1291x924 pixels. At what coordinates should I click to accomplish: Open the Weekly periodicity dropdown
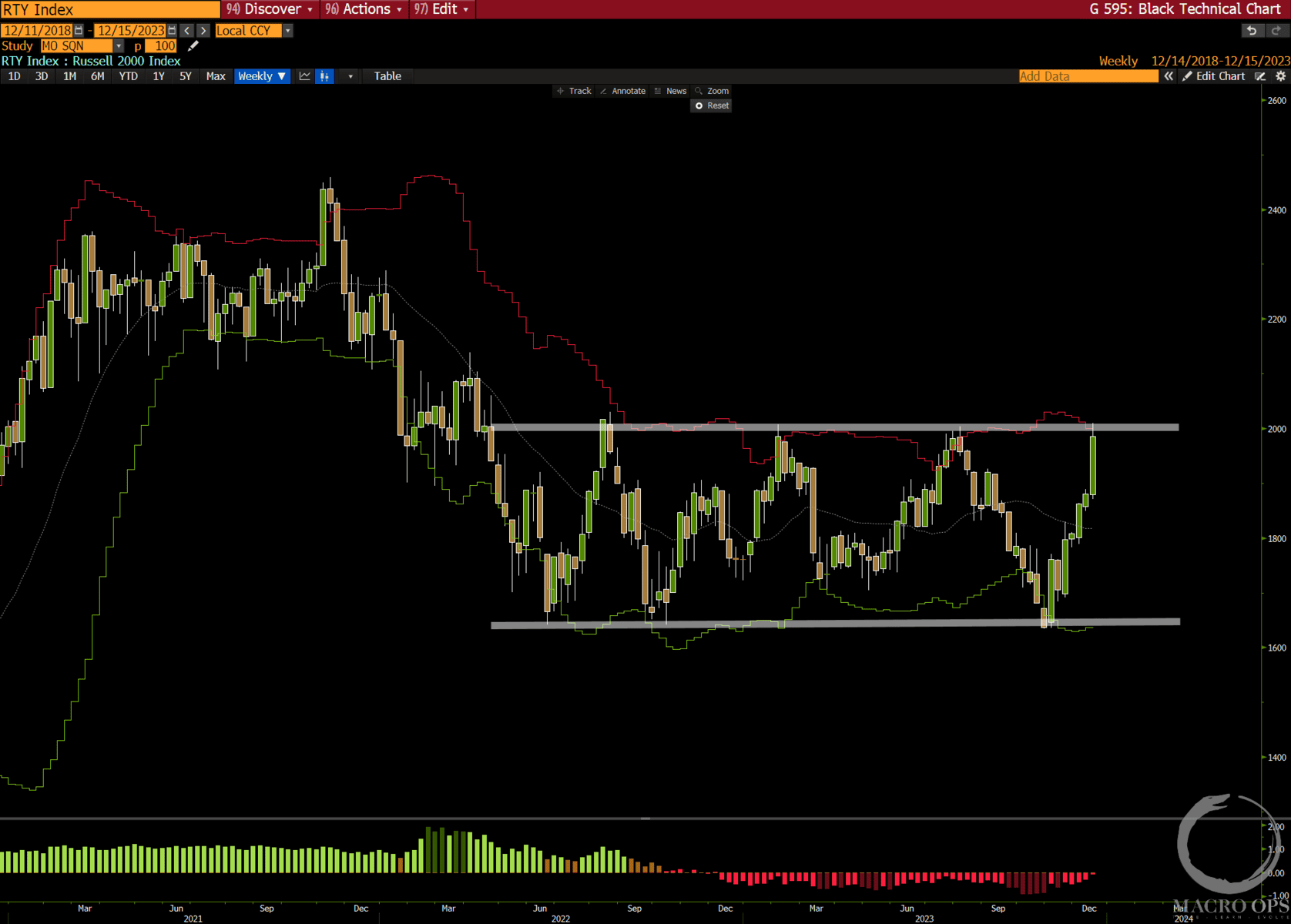(x=262, y=76)
